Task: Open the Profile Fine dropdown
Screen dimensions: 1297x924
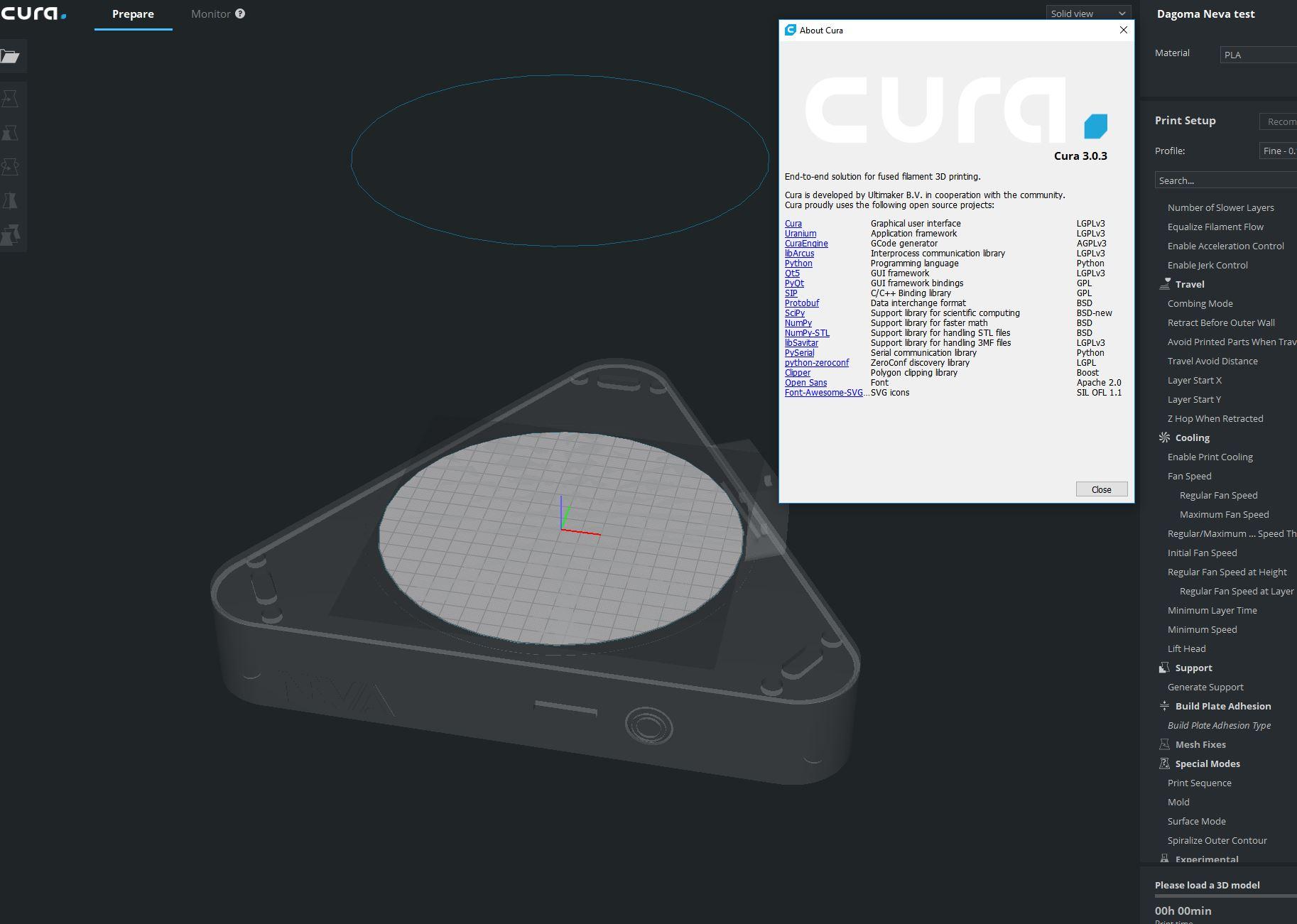Action: [1278, 151]
